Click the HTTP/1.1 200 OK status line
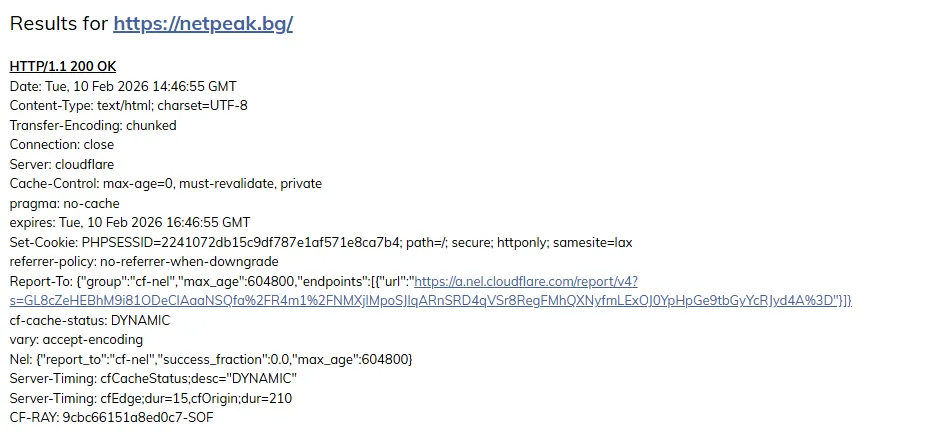The image size is (935, 437). (63, 67)
